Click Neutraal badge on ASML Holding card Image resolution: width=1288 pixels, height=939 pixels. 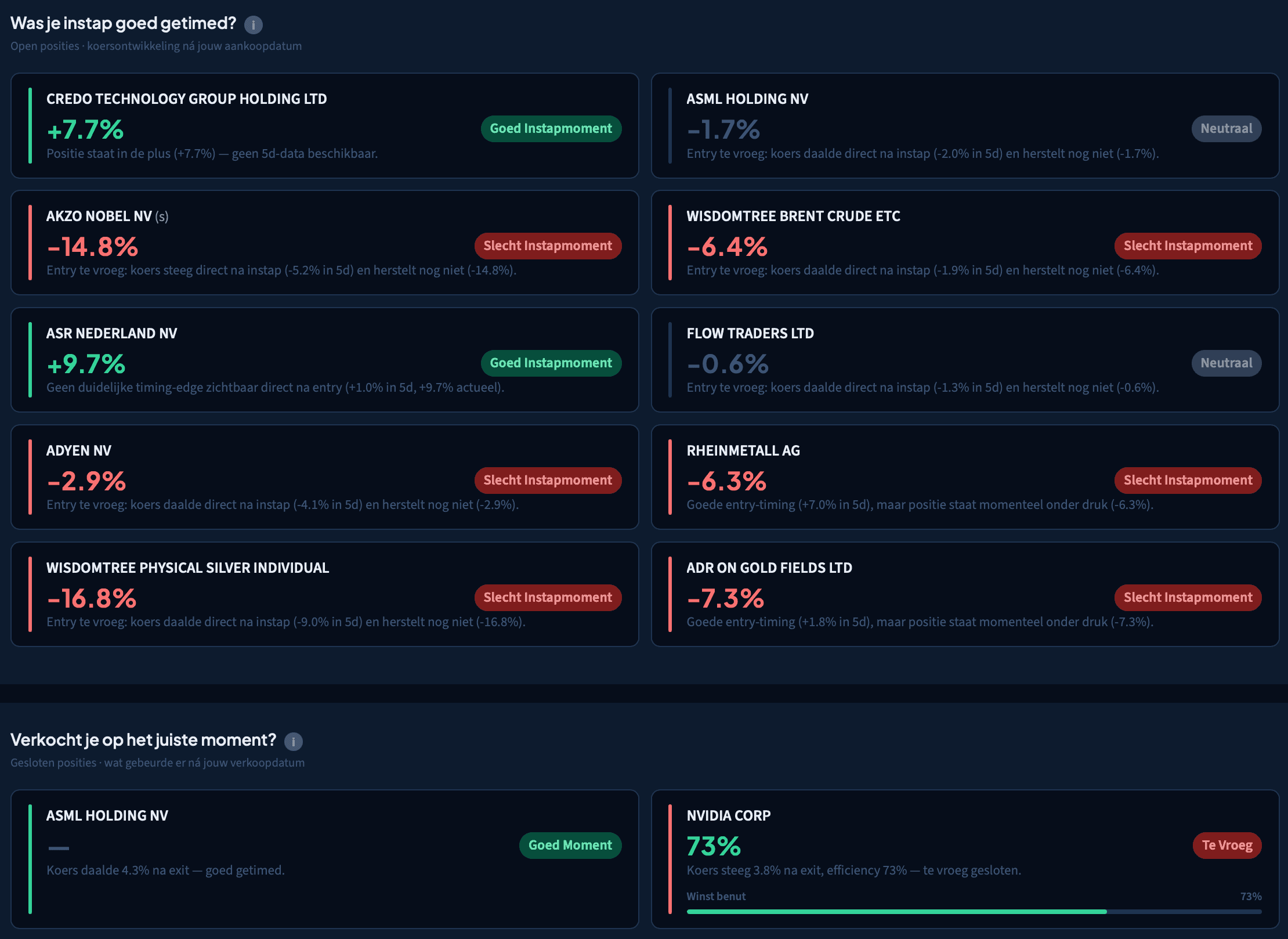(x=1226, y=129)
